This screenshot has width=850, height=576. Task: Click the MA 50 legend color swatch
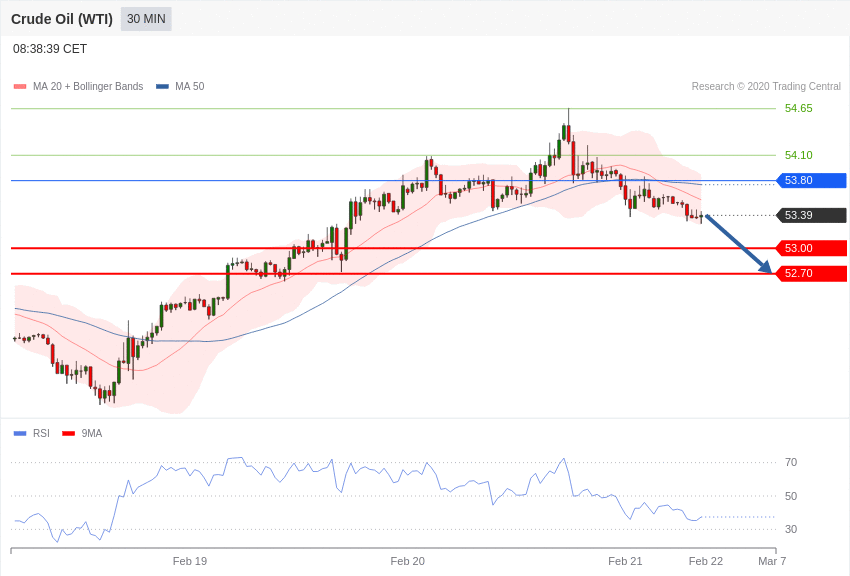(162, 87)
